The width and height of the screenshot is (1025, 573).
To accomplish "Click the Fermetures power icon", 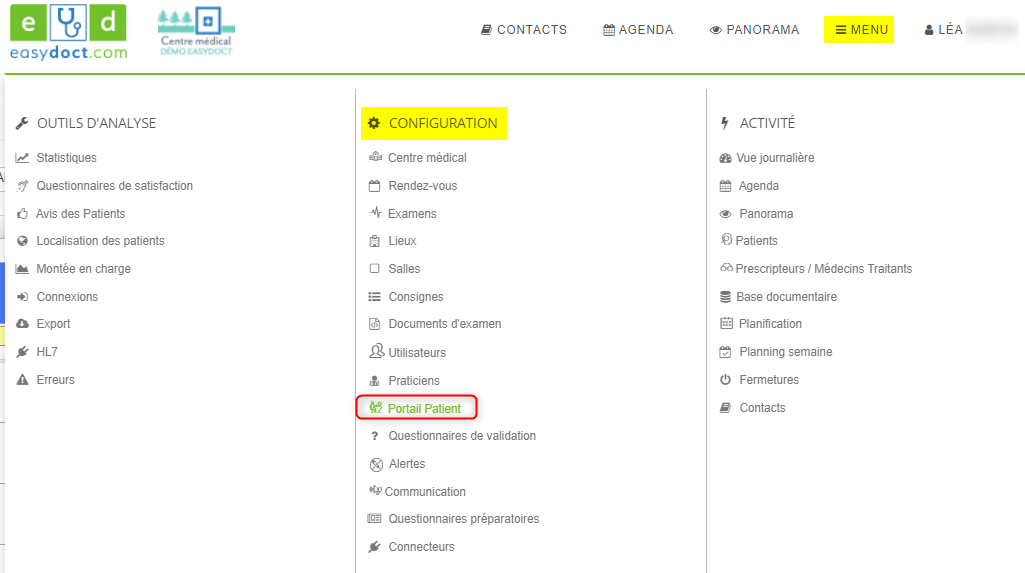I will click(x=726, y=380).
